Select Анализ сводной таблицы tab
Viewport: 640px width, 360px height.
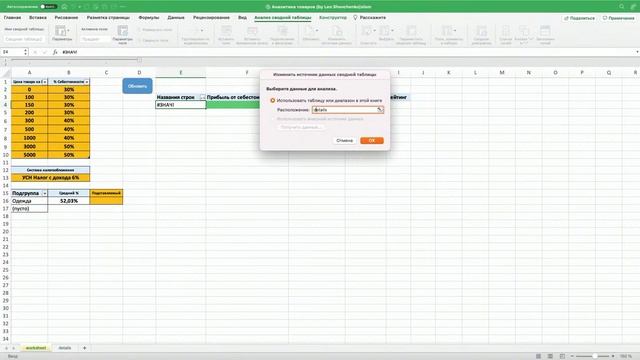point(282,18)
